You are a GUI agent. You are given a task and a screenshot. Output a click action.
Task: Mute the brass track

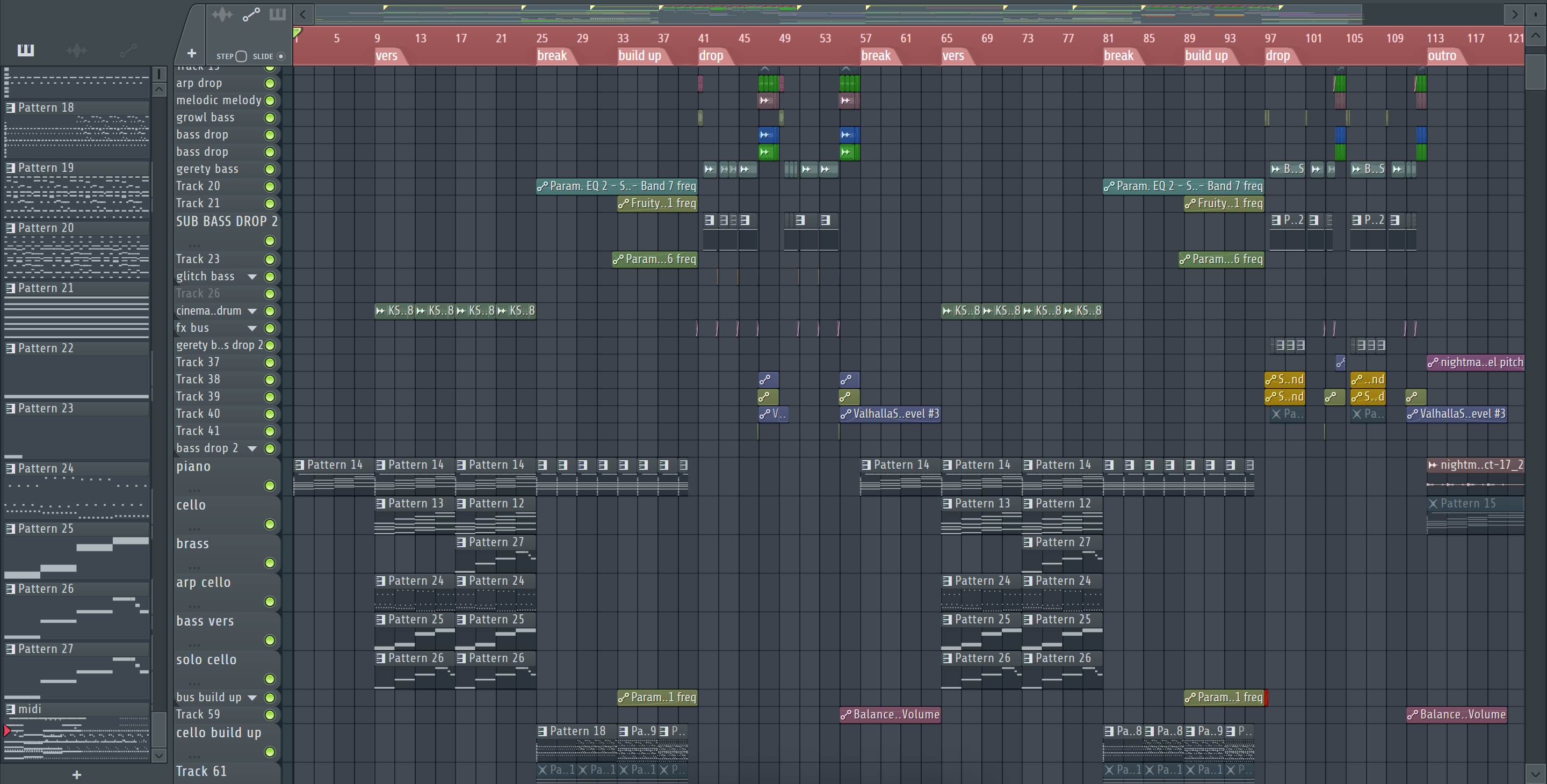[270, 563]
